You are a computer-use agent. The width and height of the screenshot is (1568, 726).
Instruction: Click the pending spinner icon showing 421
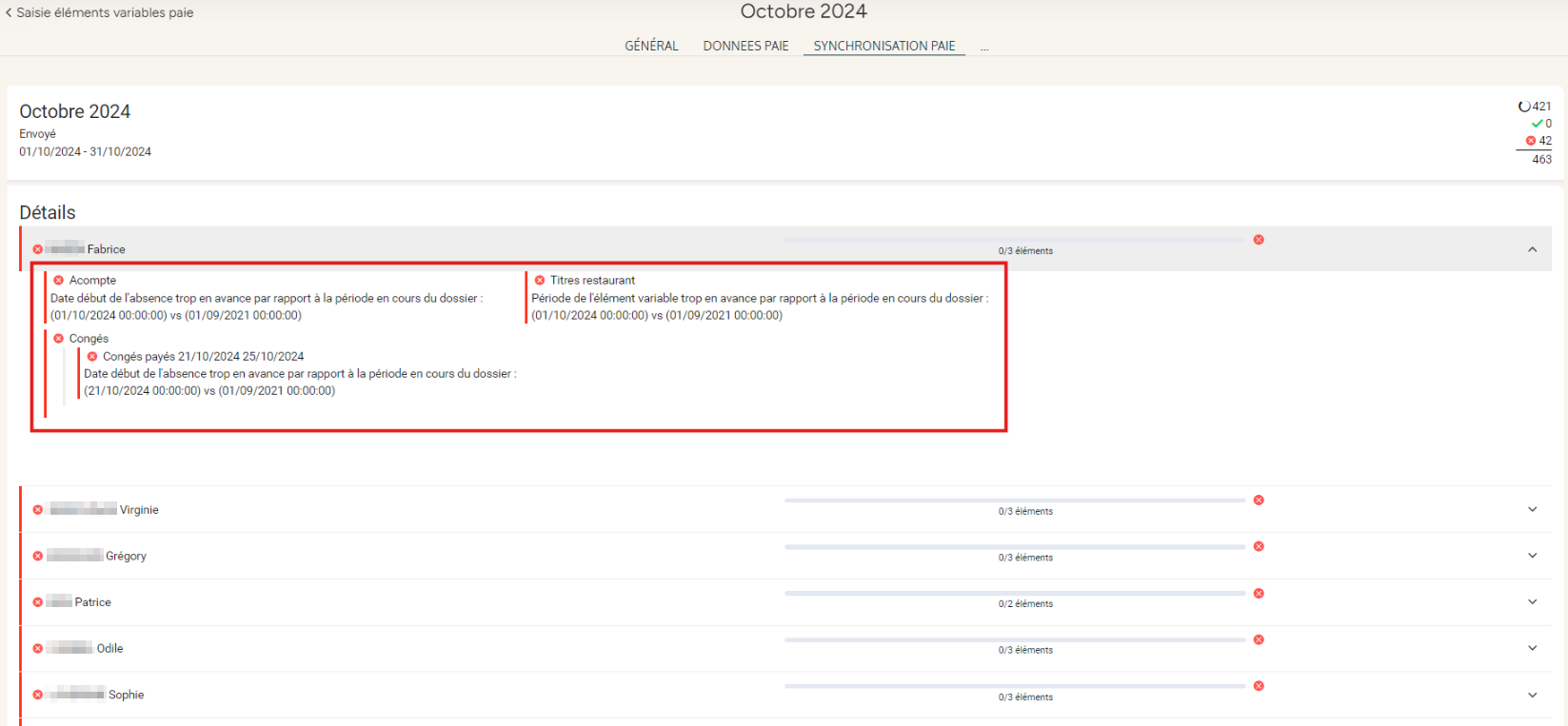tap(1524, 107)
